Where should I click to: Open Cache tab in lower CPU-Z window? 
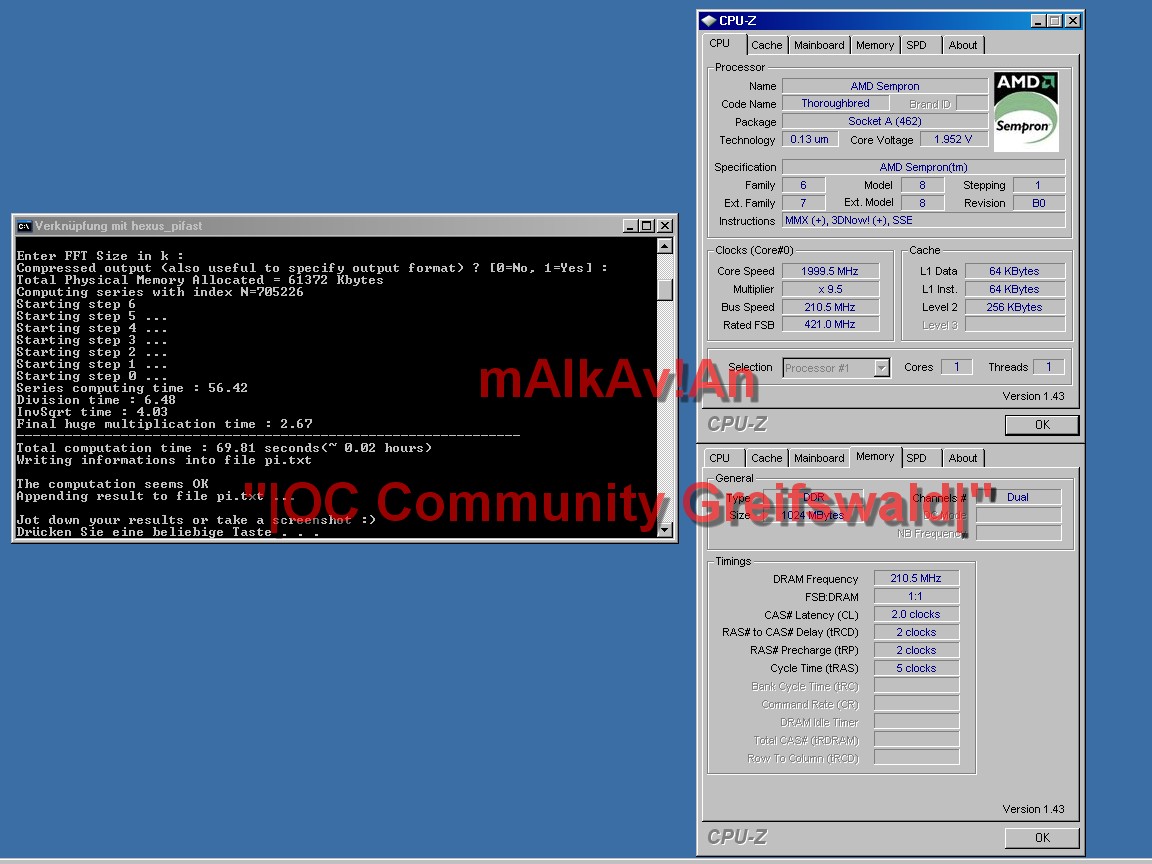pyautogui.click(x=766, y=458)
